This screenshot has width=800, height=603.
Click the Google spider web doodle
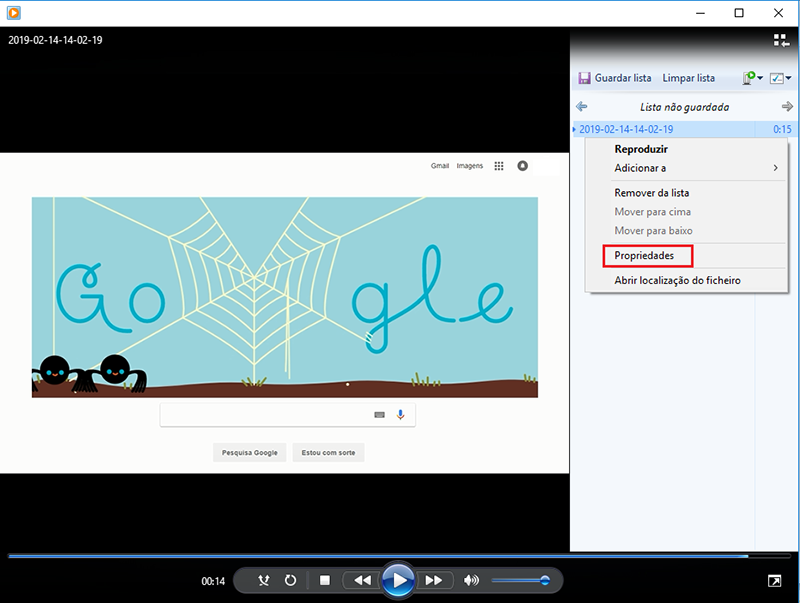[x=285, y=297]
